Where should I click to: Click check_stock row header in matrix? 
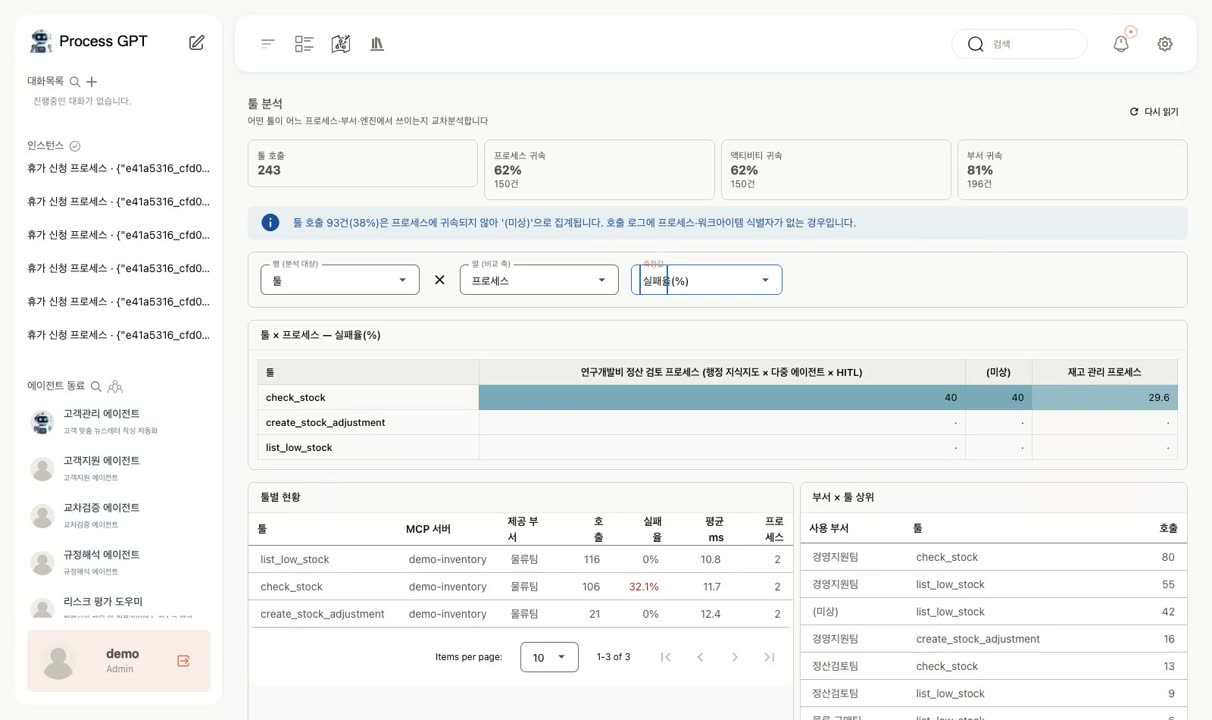pyautogui.click(x=368, y=397)
